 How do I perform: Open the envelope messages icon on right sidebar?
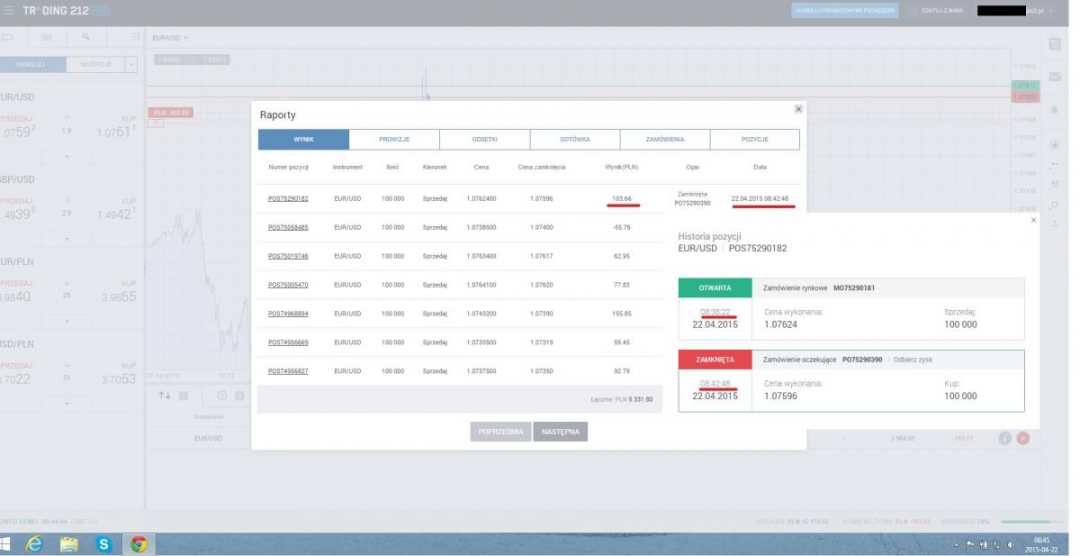1055,77
